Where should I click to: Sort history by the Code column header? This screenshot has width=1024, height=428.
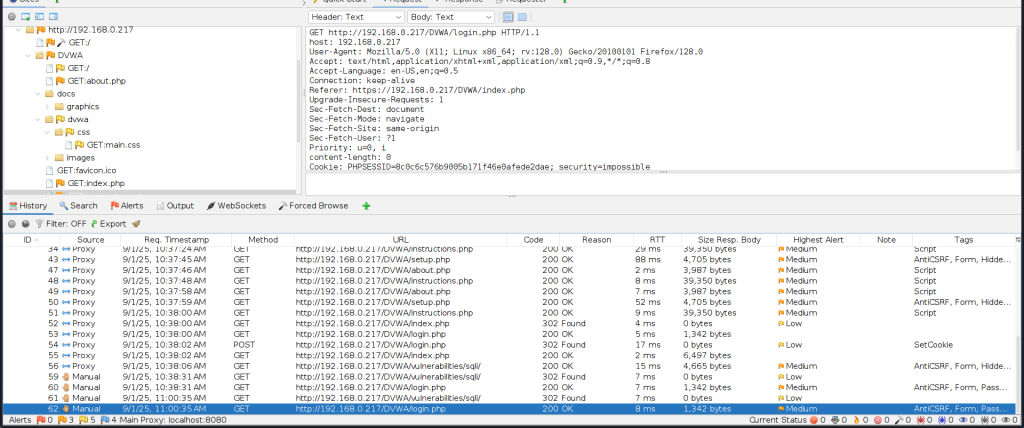click(x=533, y=240)
